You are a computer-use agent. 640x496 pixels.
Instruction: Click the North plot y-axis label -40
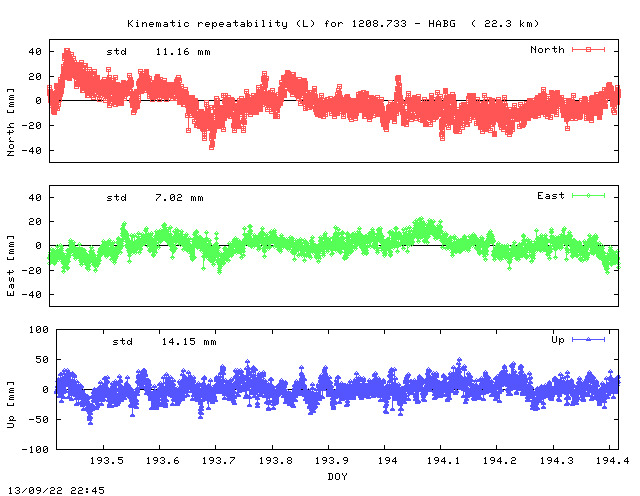coord(31,150)
